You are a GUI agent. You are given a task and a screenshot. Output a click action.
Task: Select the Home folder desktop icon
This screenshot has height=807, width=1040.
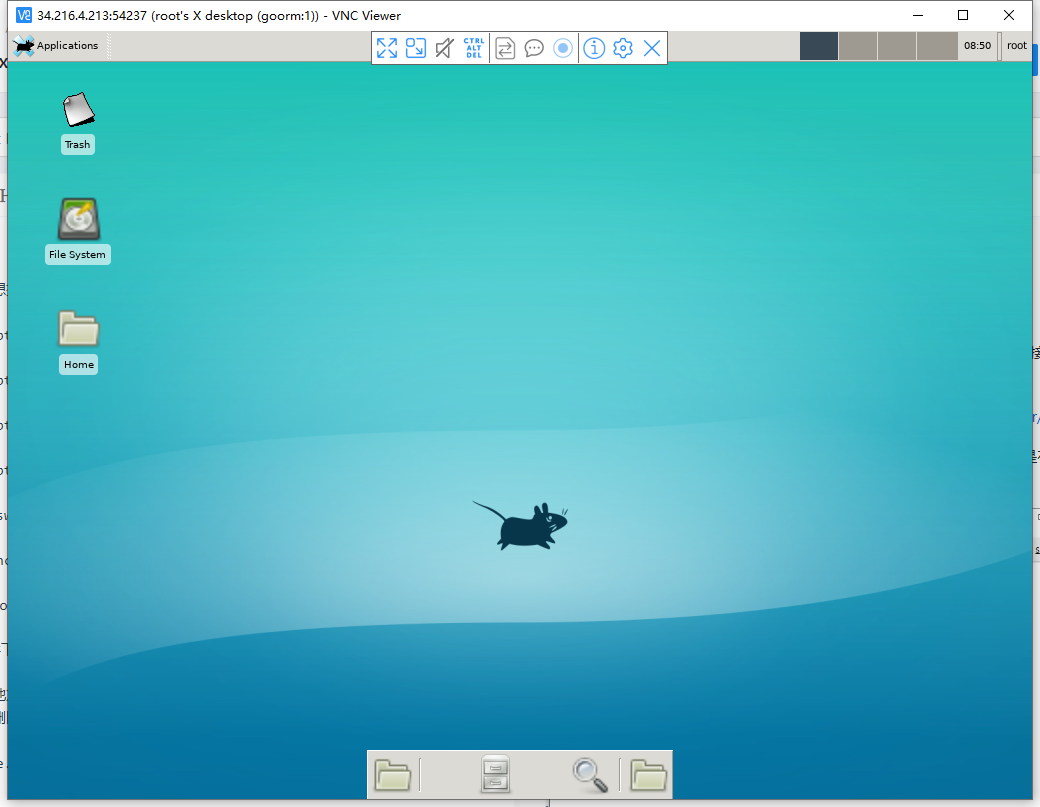(x=78, y=341)
